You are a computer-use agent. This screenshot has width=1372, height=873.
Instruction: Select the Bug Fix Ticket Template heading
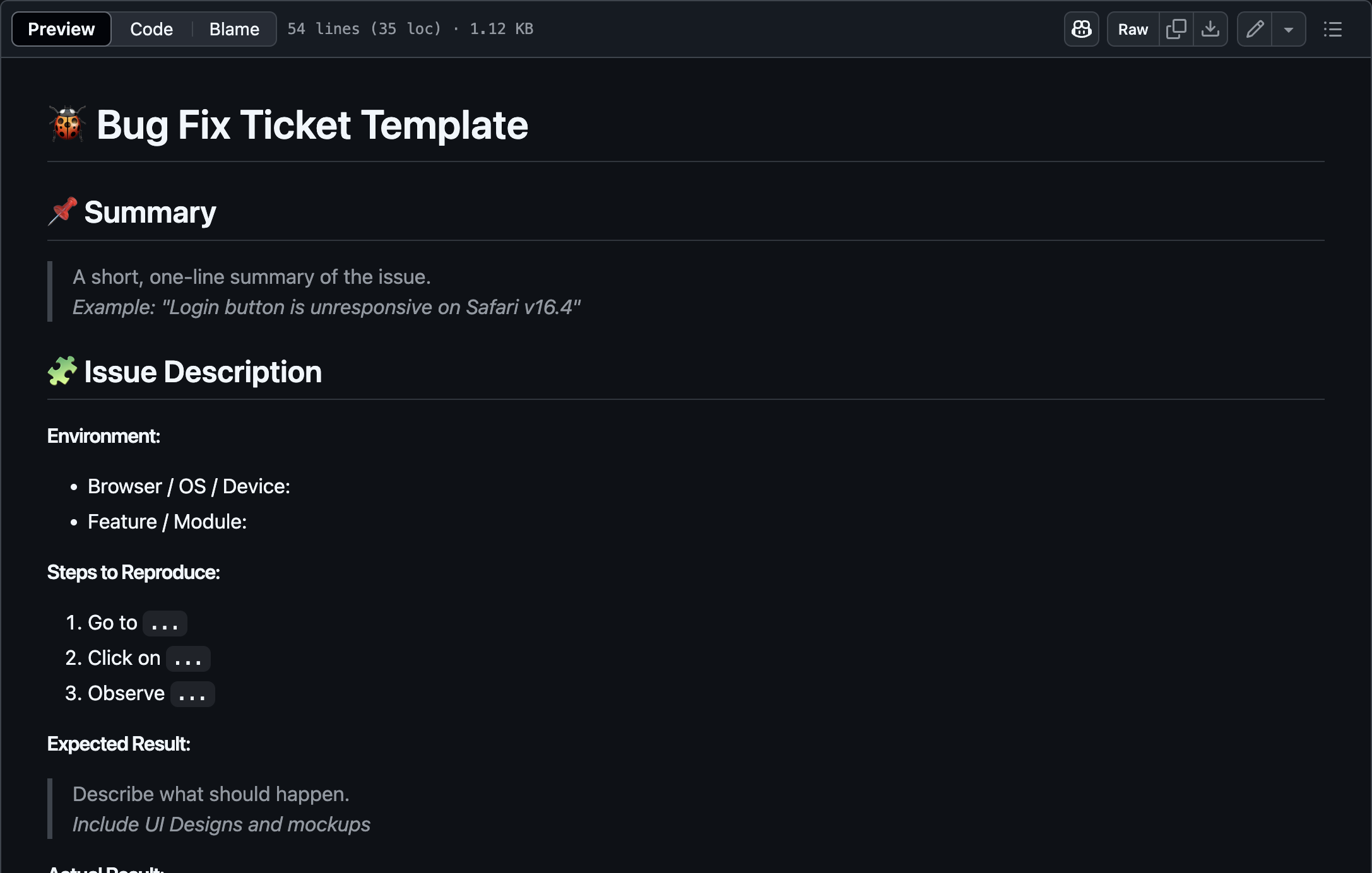[x=312, y=124]
